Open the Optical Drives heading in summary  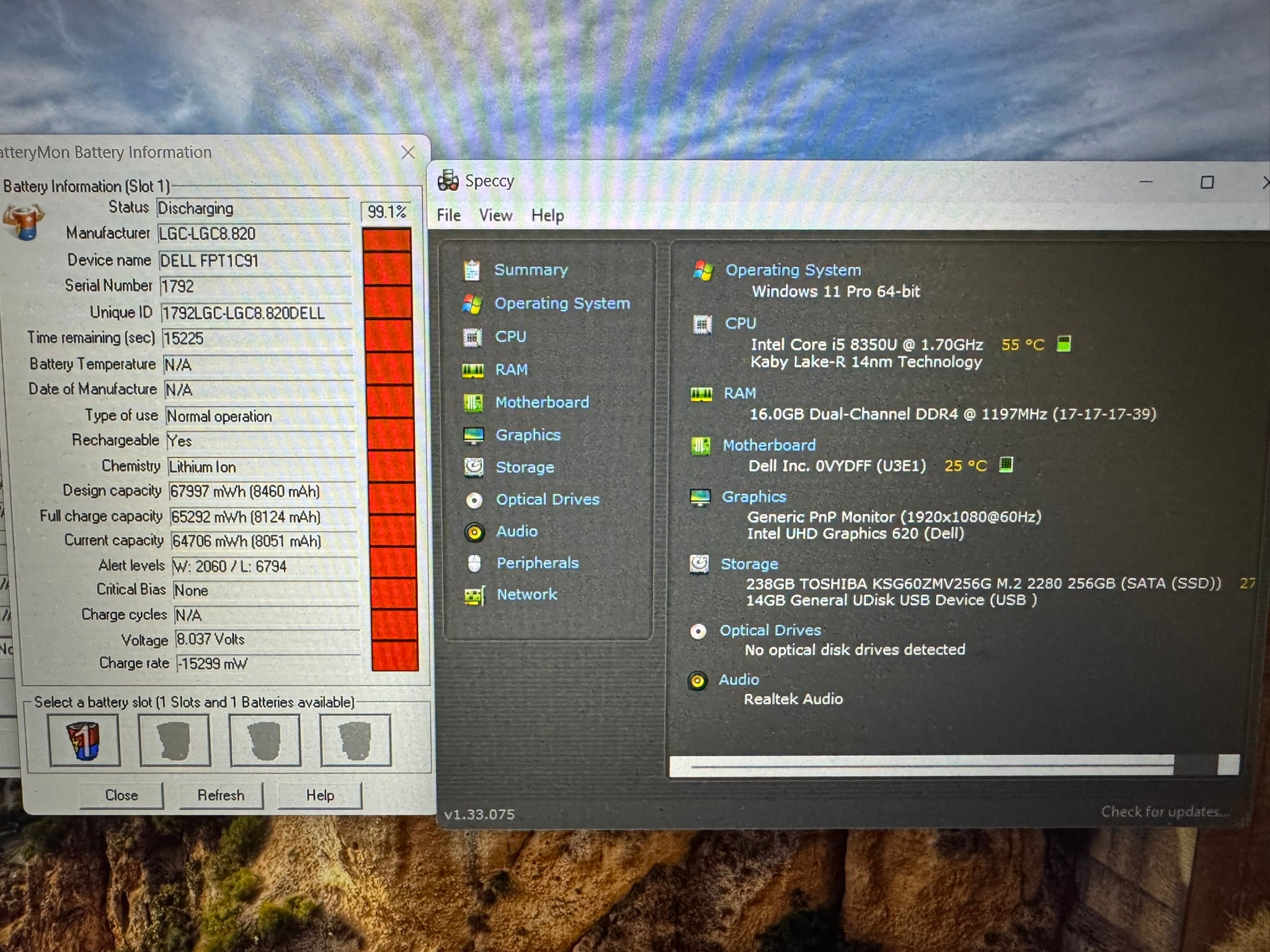pyautogui.click(x=770, y=630)
